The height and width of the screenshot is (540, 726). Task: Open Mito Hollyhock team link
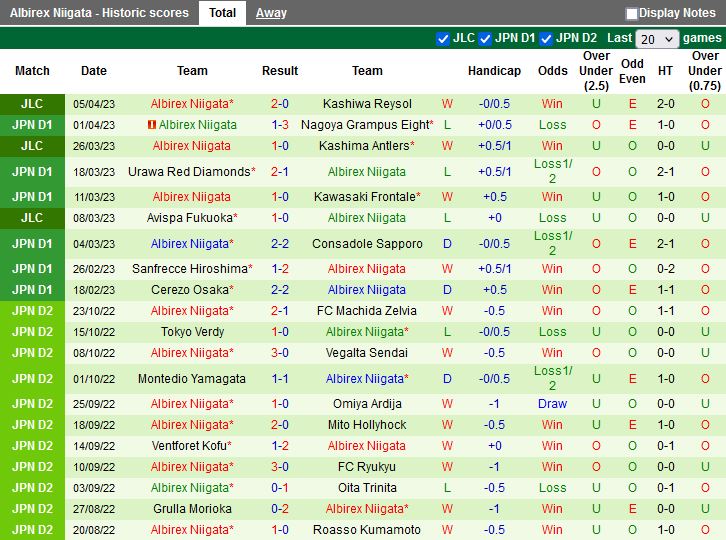pyautogui.click(x=367, y=425)
